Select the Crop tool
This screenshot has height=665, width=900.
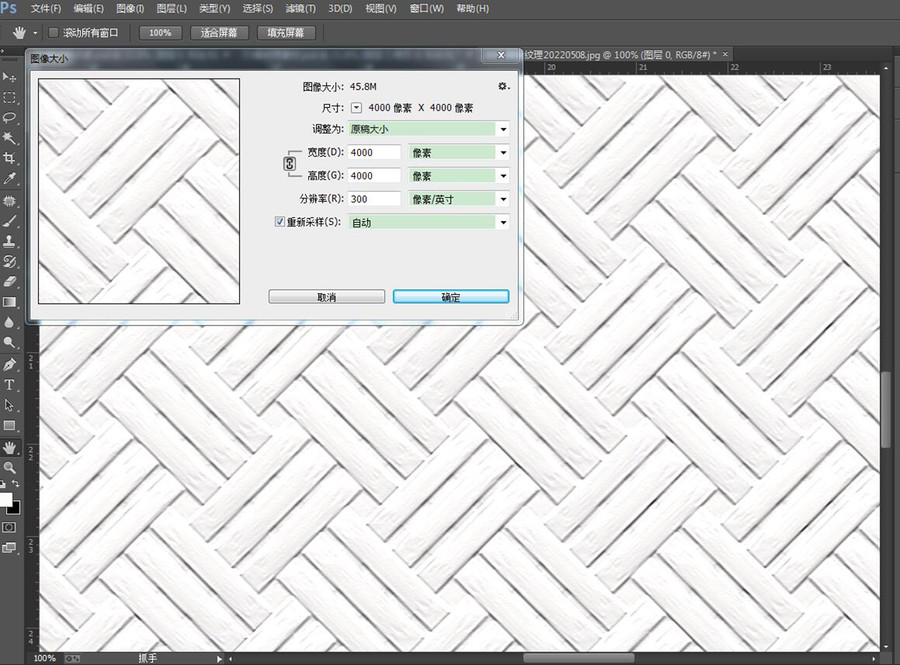click(9, 158)
